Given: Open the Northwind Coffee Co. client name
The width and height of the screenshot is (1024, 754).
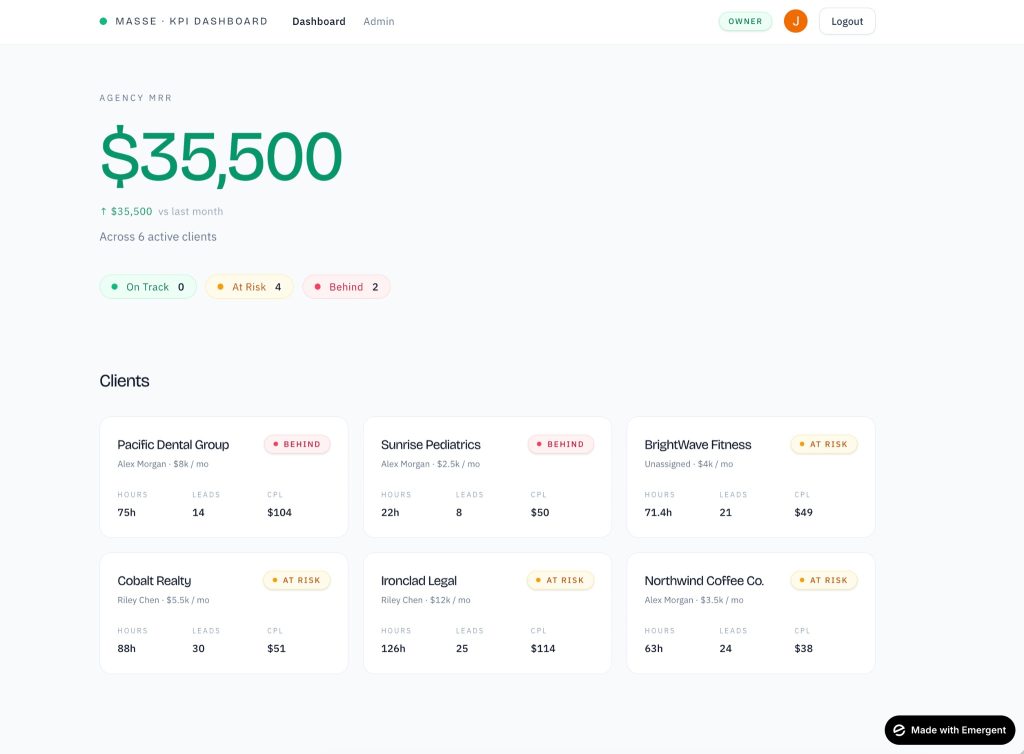Looking at the screenshot, I should [x=704, y=580].
